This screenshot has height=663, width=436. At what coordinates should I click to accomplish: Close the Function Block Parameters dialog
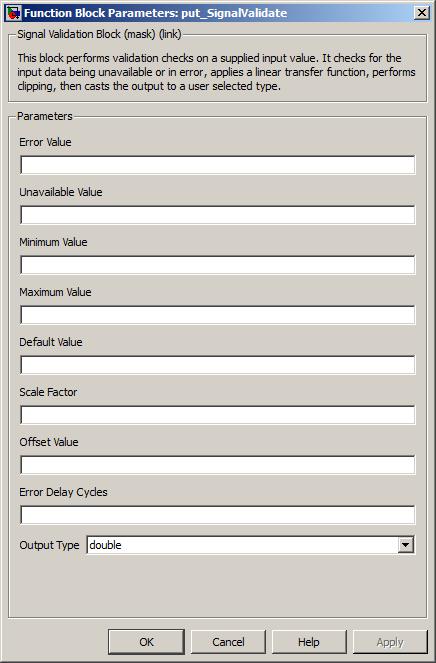point(421,13)
